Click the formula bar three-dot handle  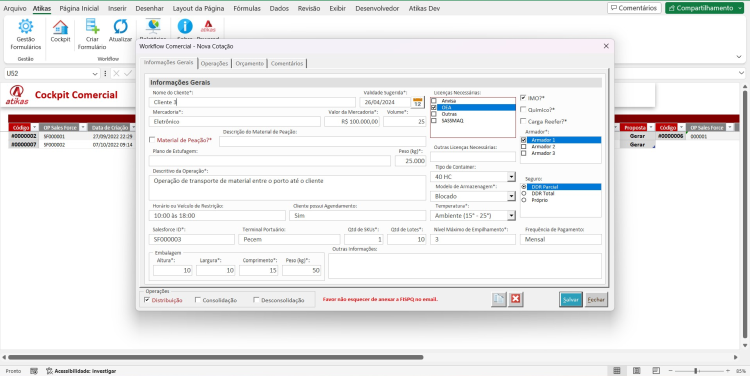[x=106, y=74]
